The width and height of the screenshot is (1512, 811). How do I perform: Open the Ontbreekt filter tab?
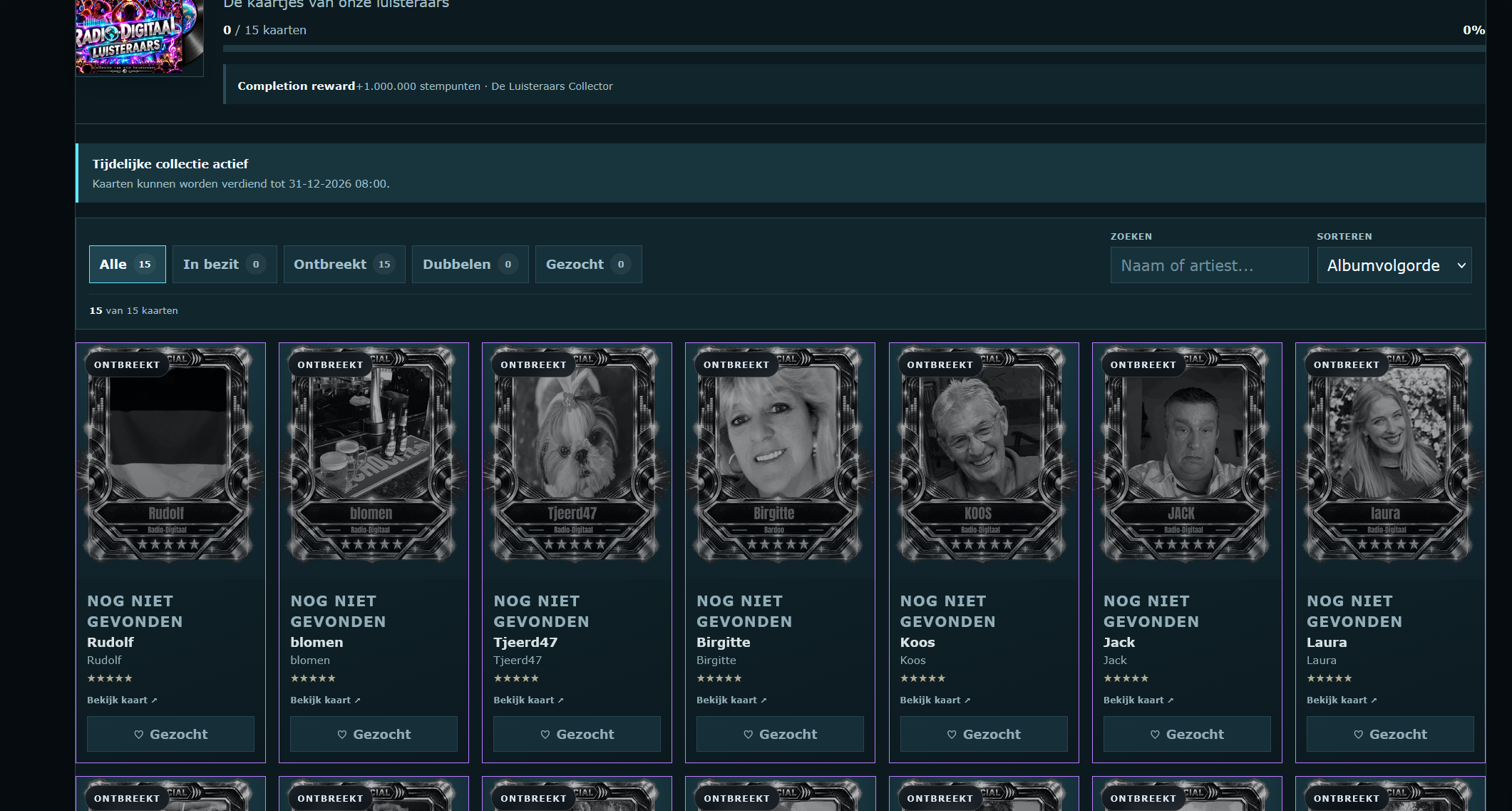click(344, 265)
